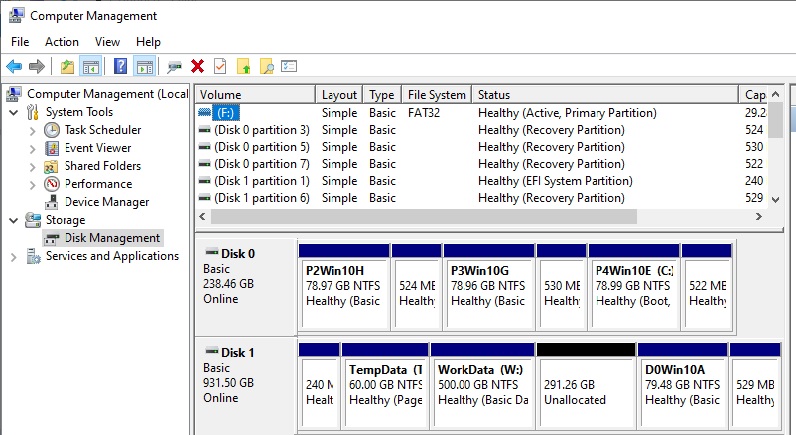Click the Disk 1 label panel

(246, 386)
